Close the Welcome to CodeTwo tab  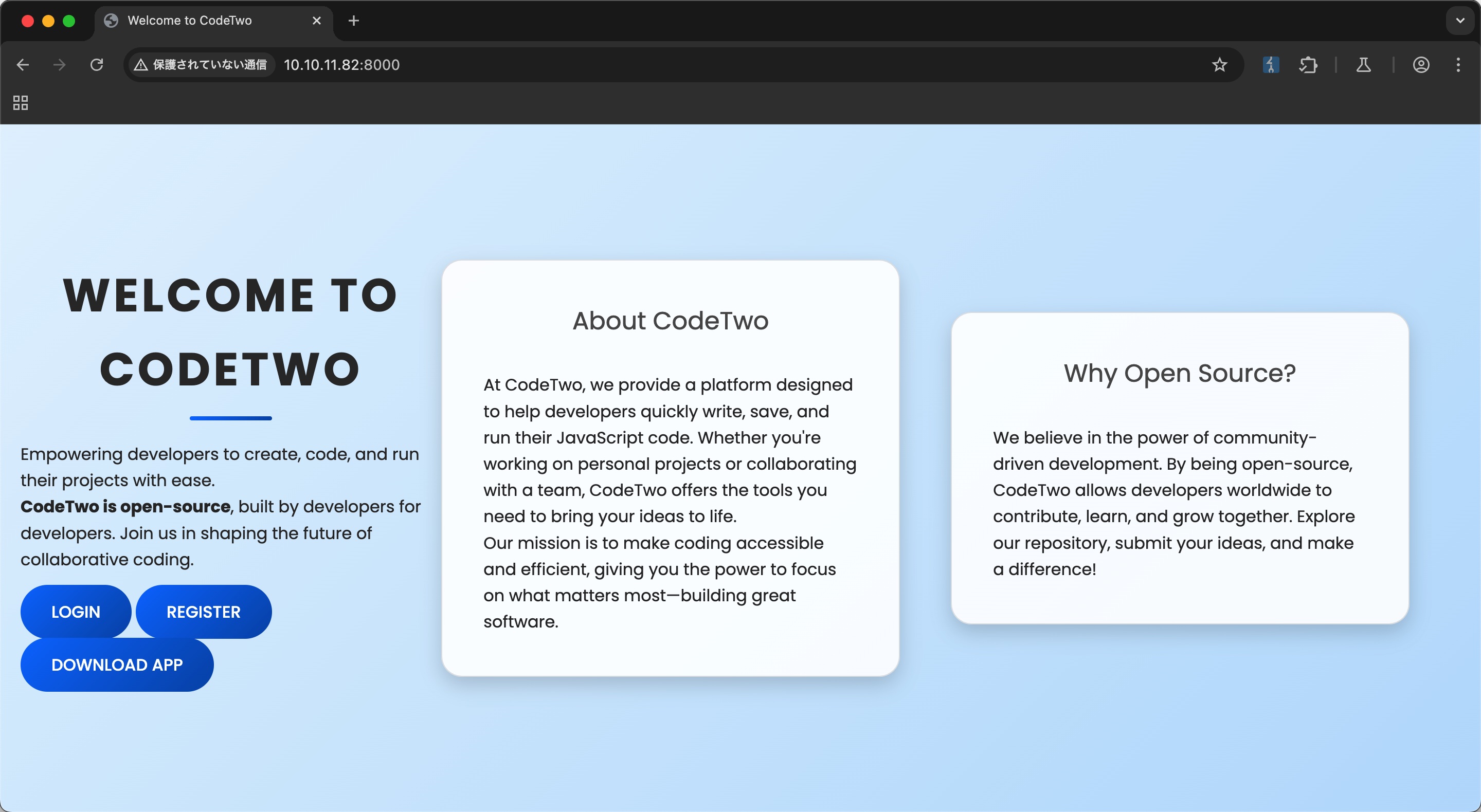pos(316,21)
